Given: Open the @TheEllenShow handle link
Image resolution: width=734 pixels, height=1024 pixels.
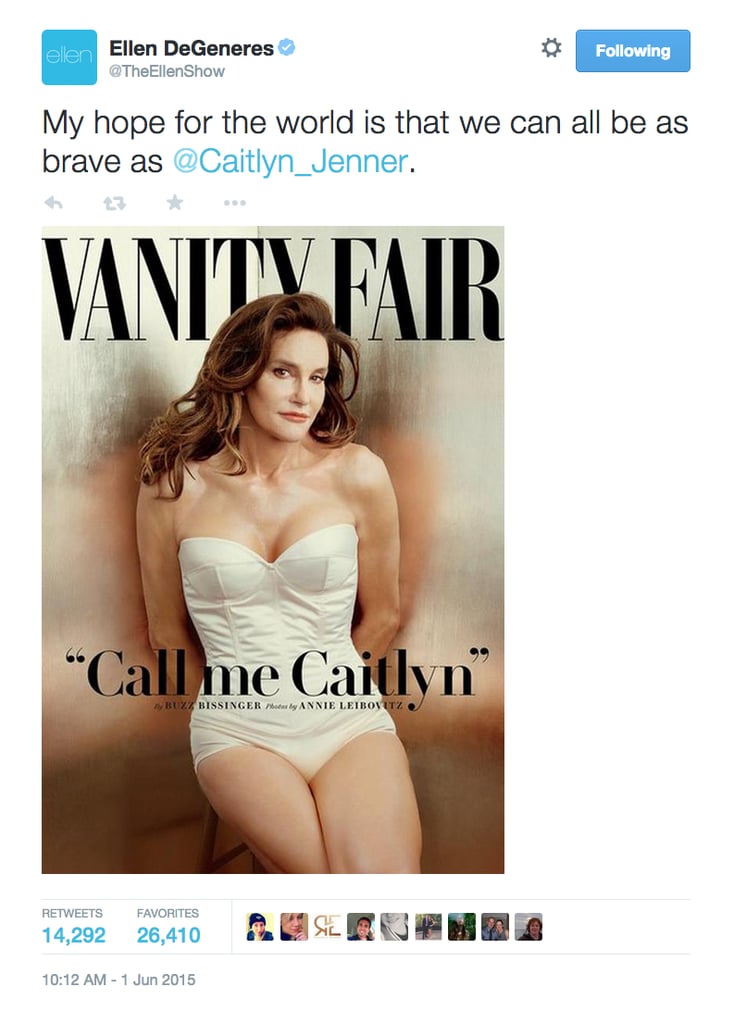Looking at the screenshot, I should (167, 71).
